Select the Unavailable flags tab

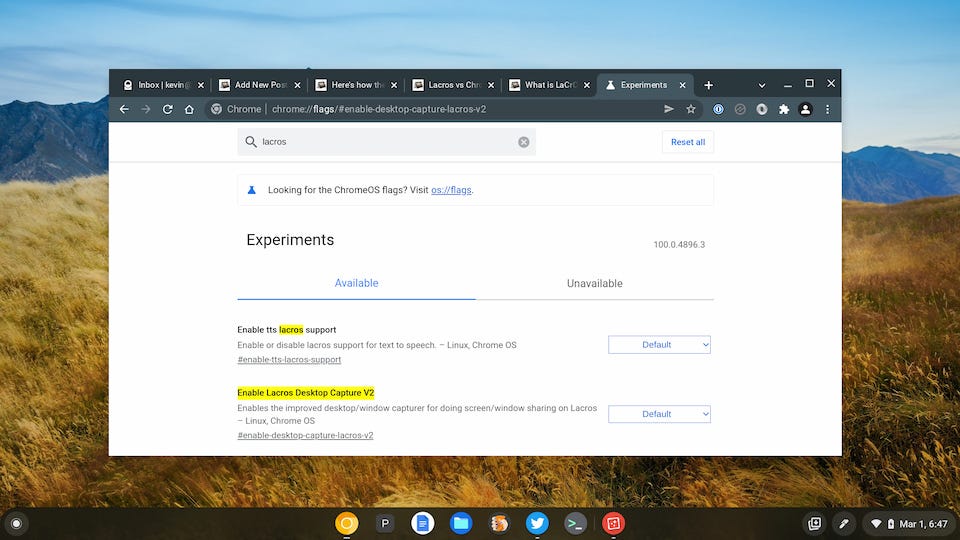point(594,283)
